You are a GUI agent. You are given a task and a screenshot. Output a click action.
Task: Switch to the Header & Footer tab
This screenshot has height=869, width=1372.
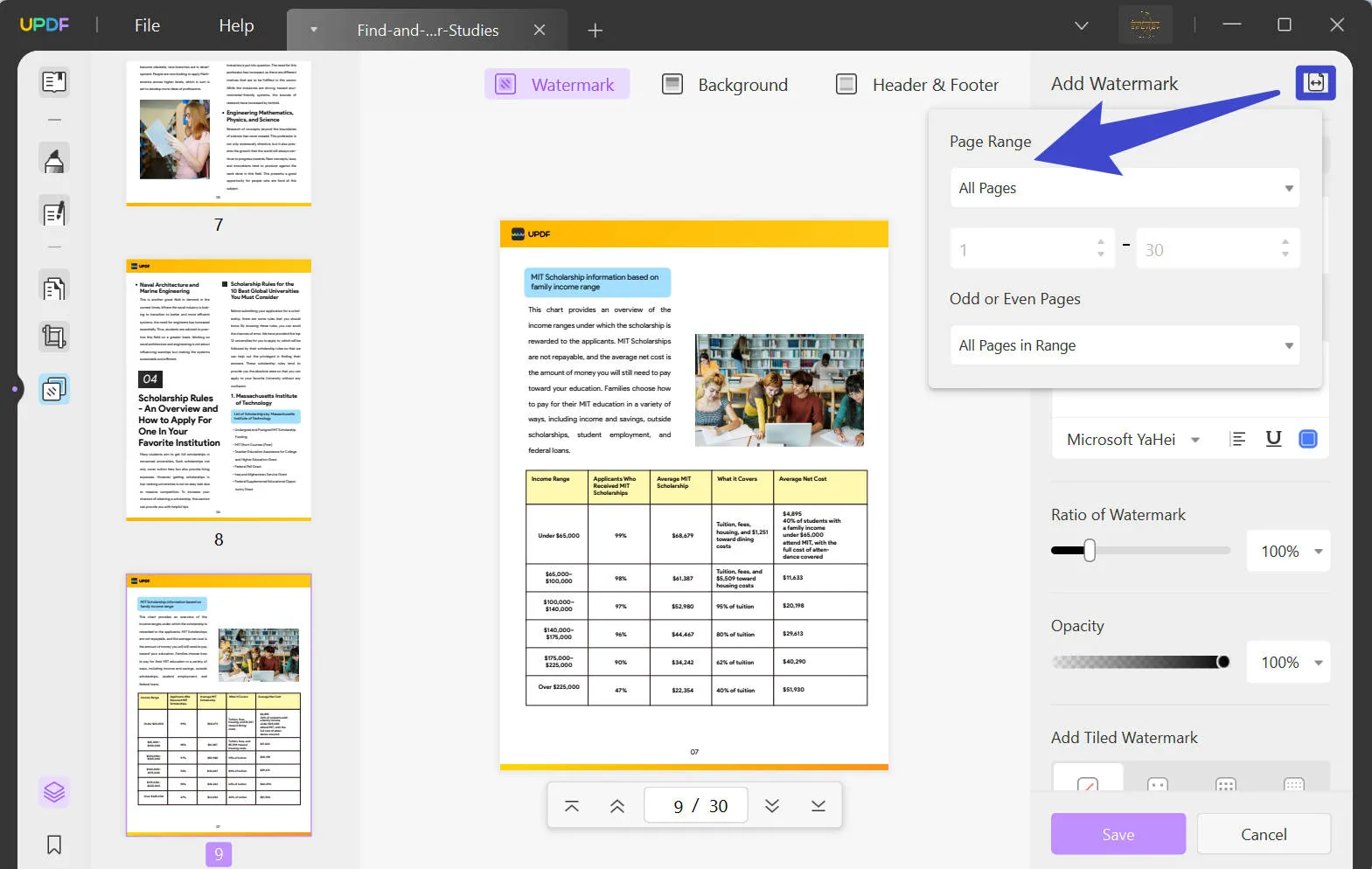click(917, 85)
